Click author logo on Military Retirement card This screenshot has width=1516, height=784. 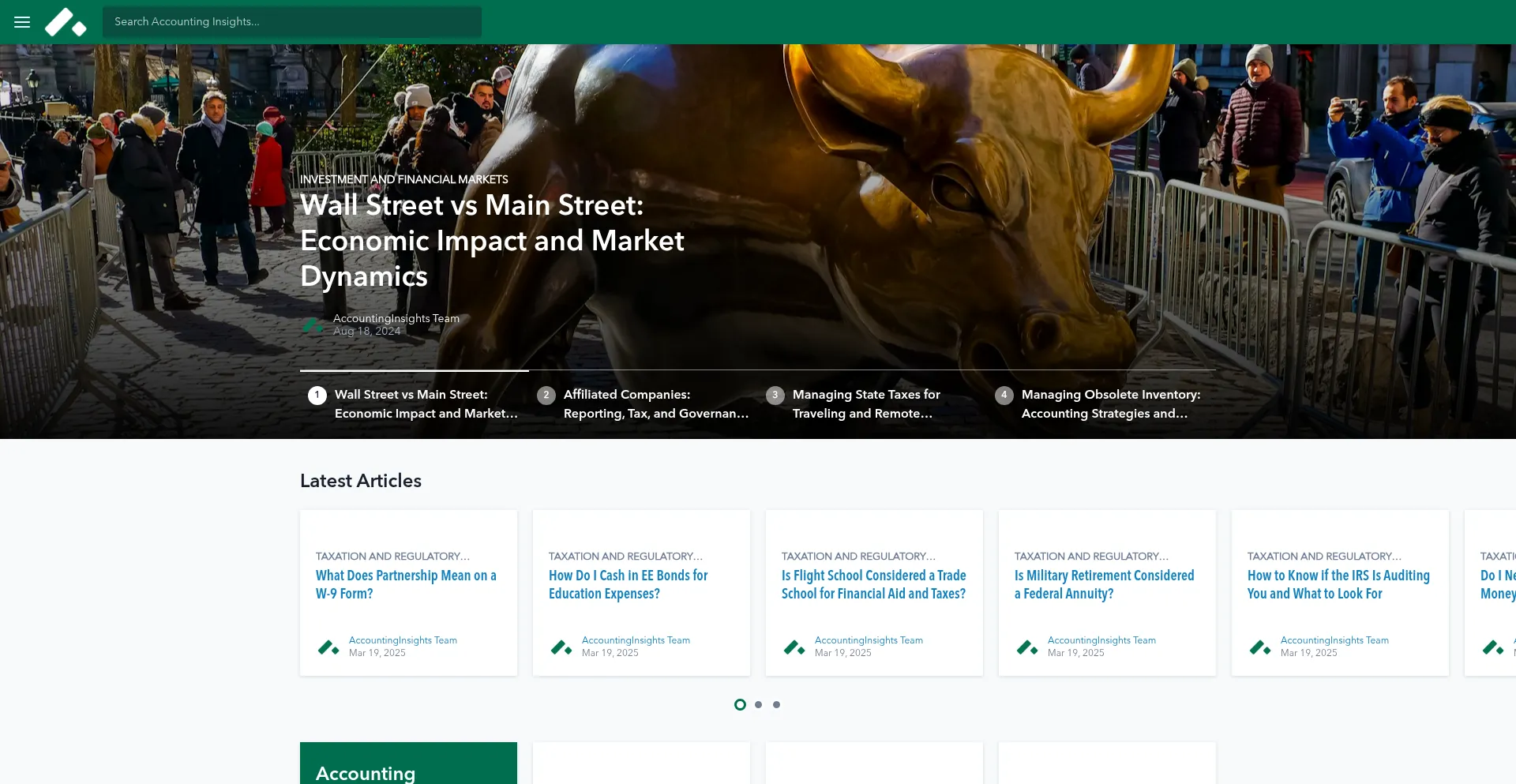(1027, 647)
